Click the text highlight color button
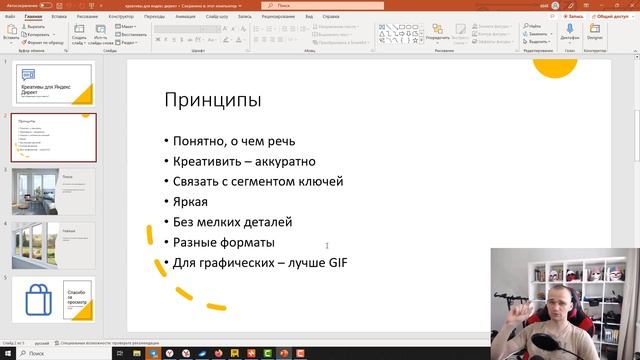Image resolution: width=640 pixels, height=360 pixels. 226,40
